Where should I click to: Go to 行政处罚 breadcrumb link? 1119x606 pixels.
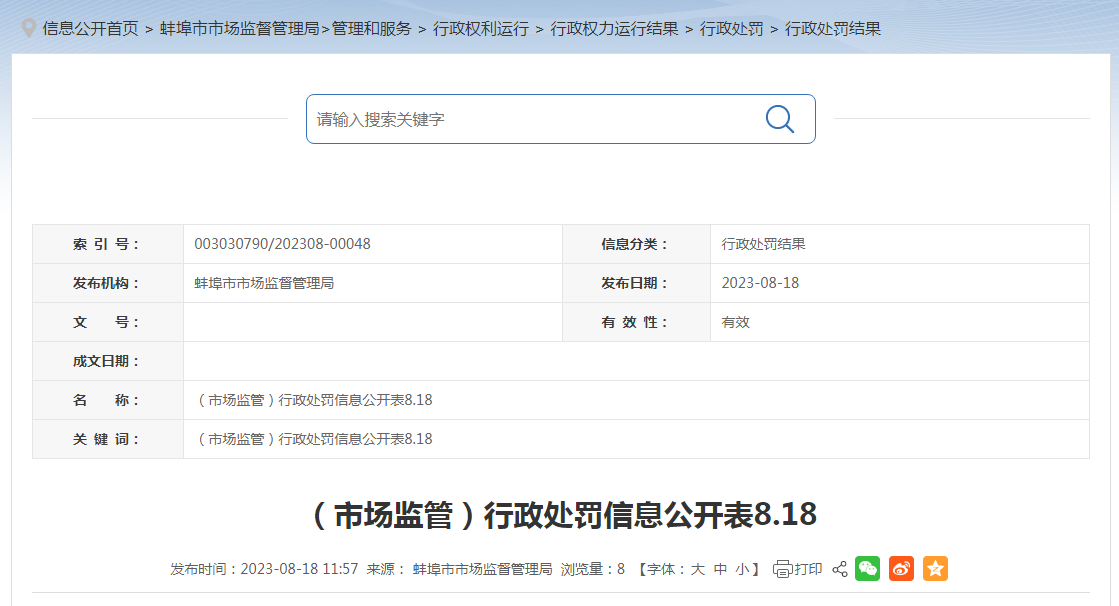[731, 29]
